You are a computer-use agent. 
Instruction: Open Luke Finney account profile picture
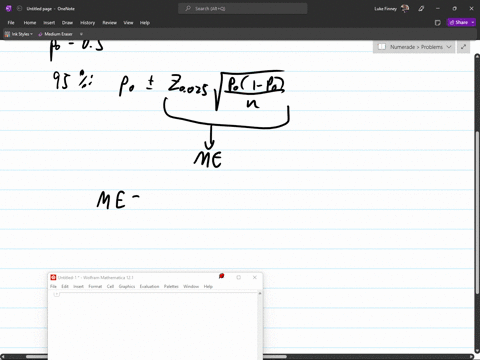pyautogui.click(x=405, y=9)
